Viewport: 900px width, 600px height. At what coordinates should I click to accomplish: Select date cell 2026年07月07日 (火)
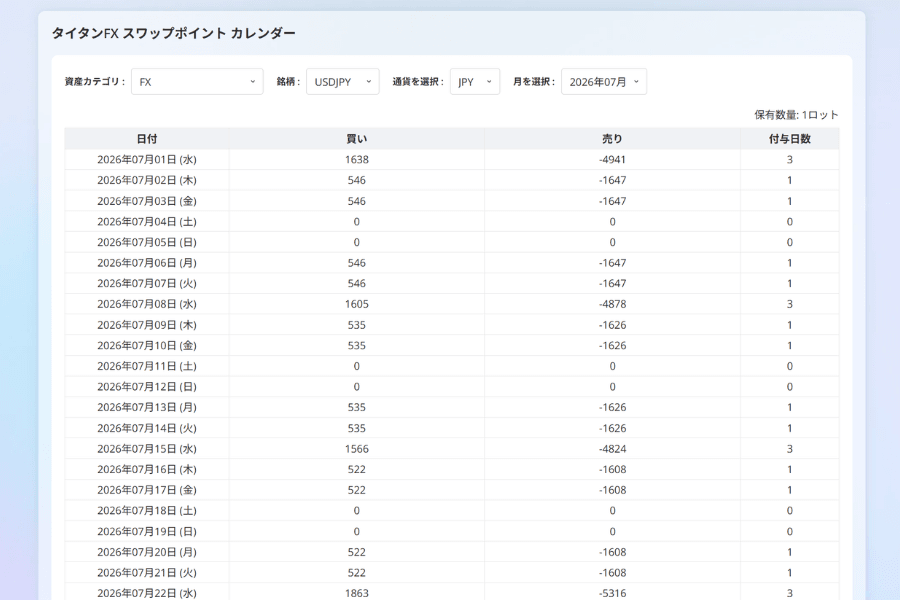(147, 284)
